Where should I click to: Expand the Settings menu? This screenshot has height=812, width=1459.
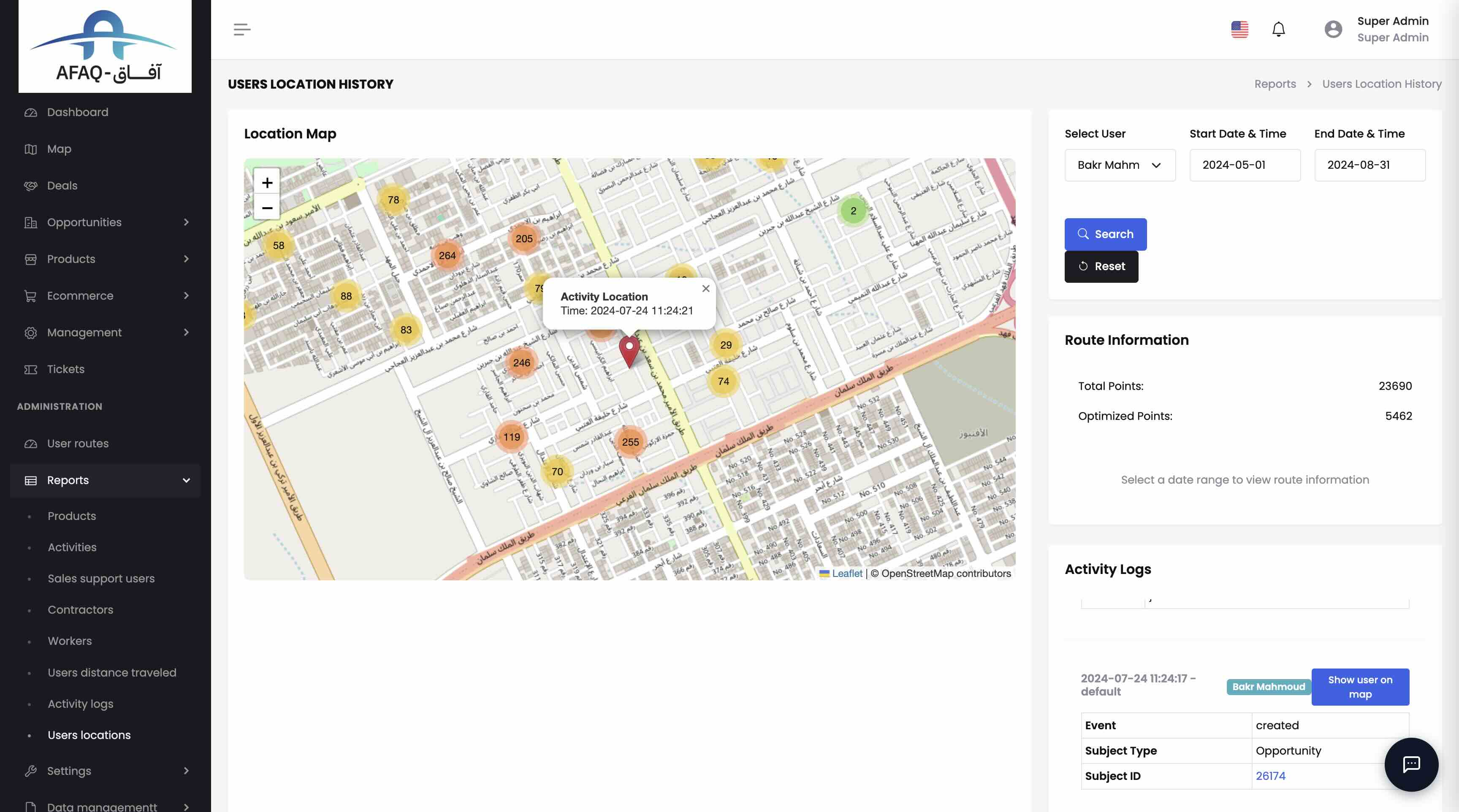point(106,771)
